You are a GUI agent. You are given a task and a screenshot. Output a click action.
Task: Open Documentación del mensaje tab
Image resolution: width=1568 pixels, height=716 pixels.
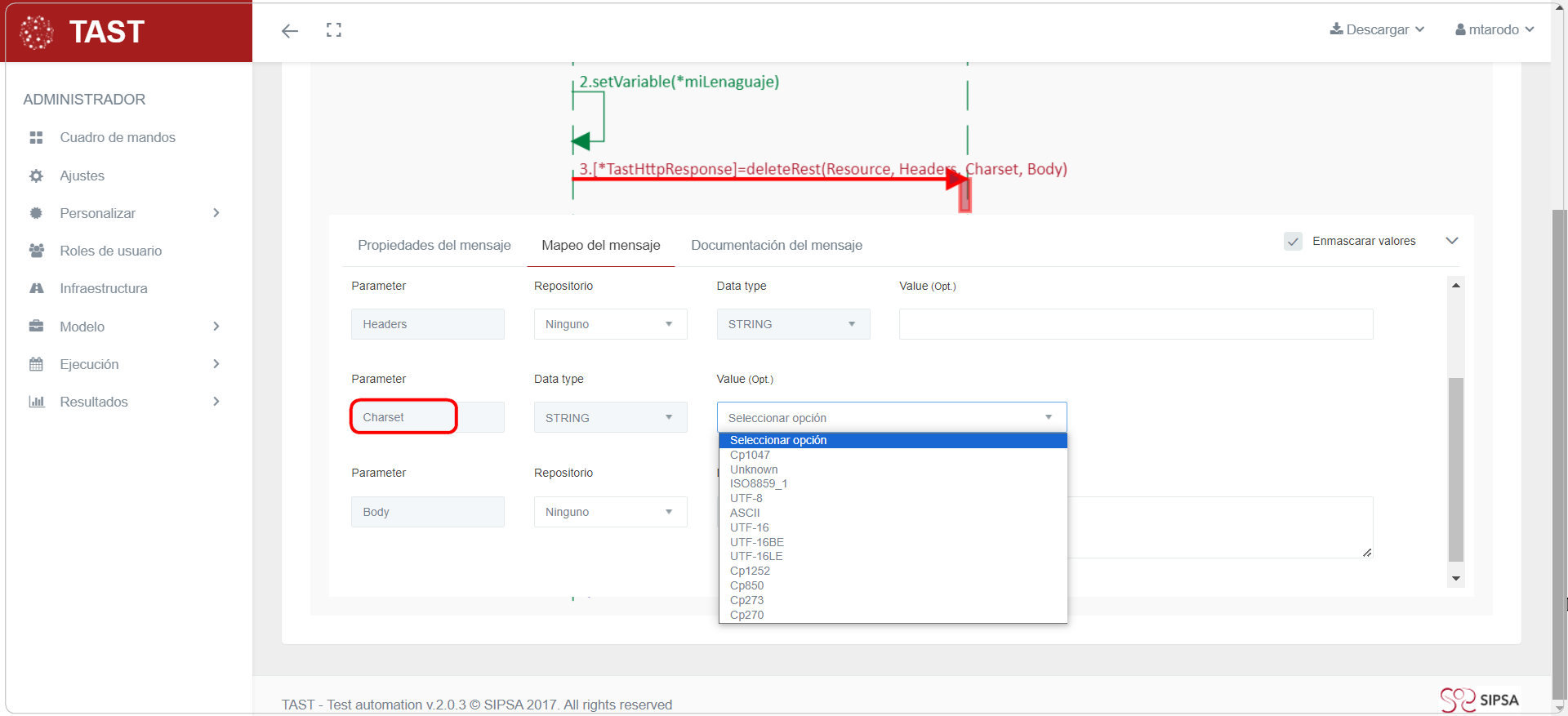pyautogui.click(x=776, y=245)
